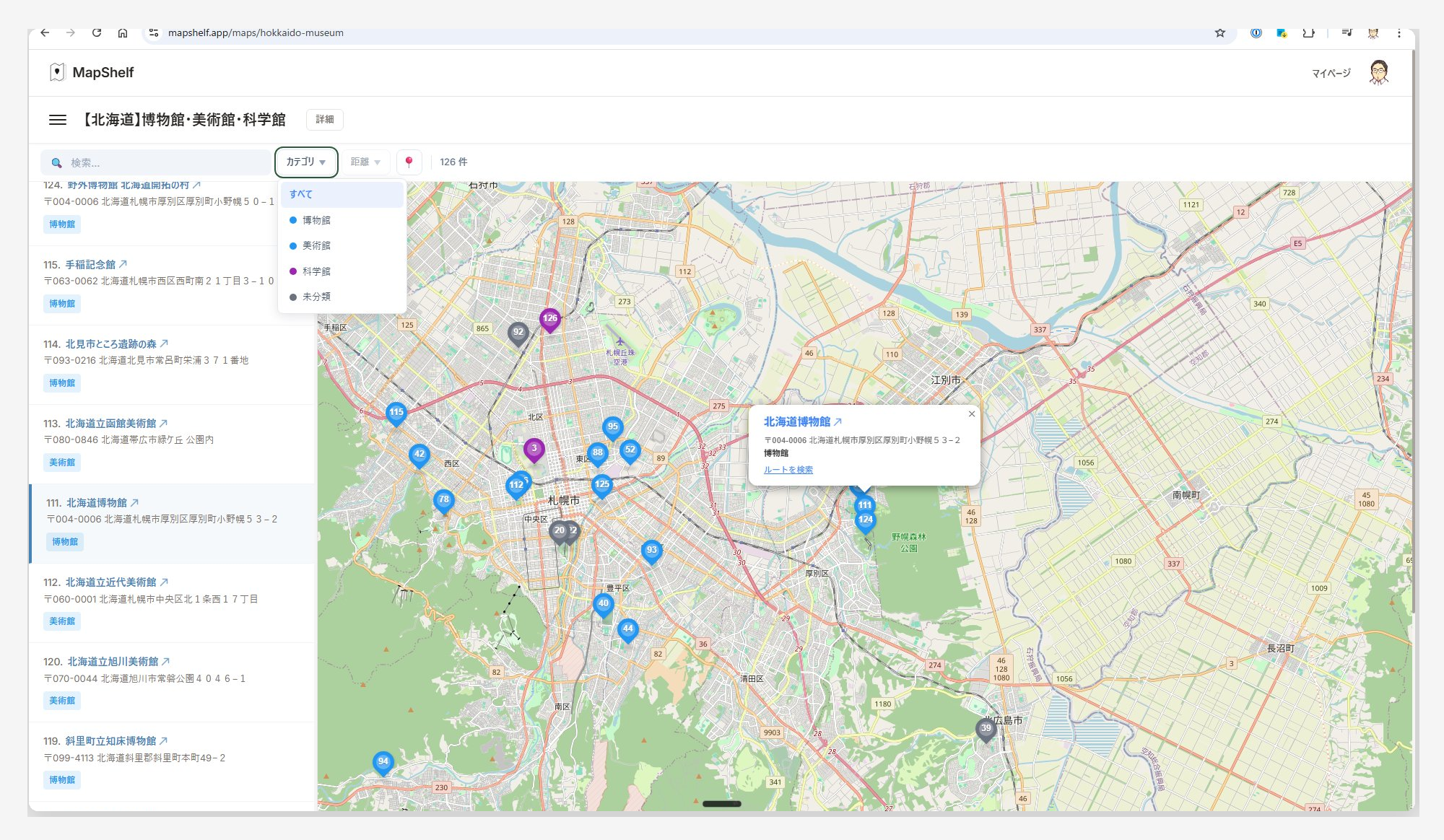This screenshot has height=840, width=1444.
Task: Select the 博物館 category filter
Action: point(317,219)
